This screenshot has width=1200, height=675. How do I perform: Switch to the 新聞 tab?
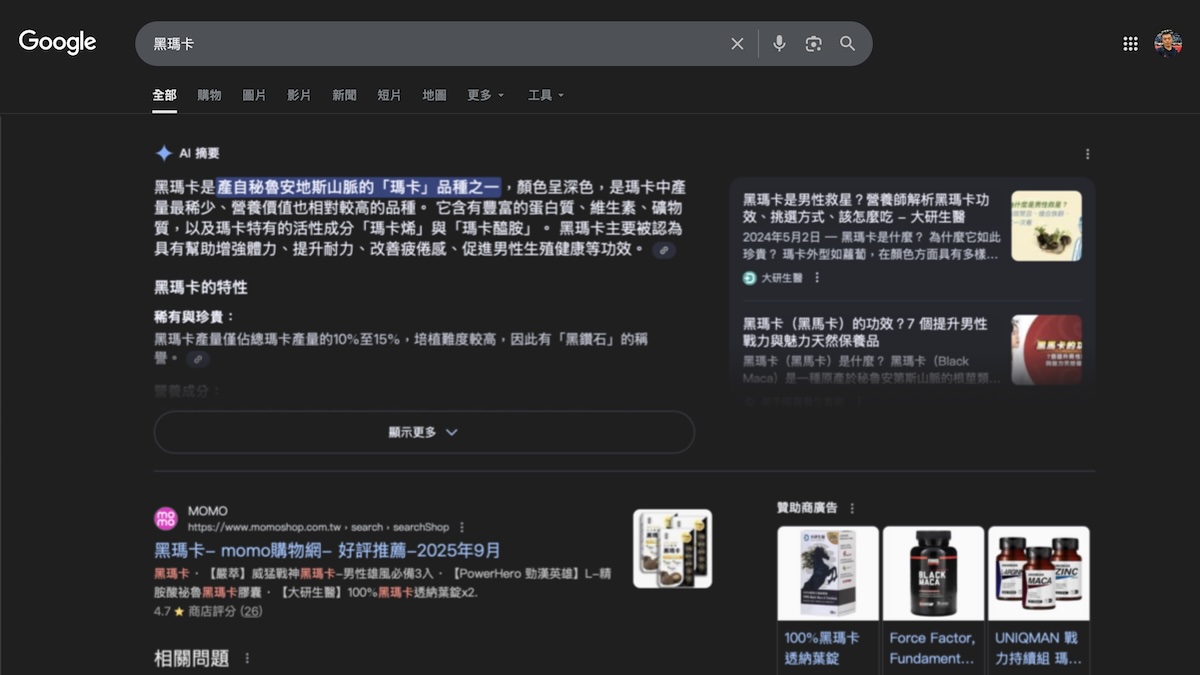pos(344,95)
